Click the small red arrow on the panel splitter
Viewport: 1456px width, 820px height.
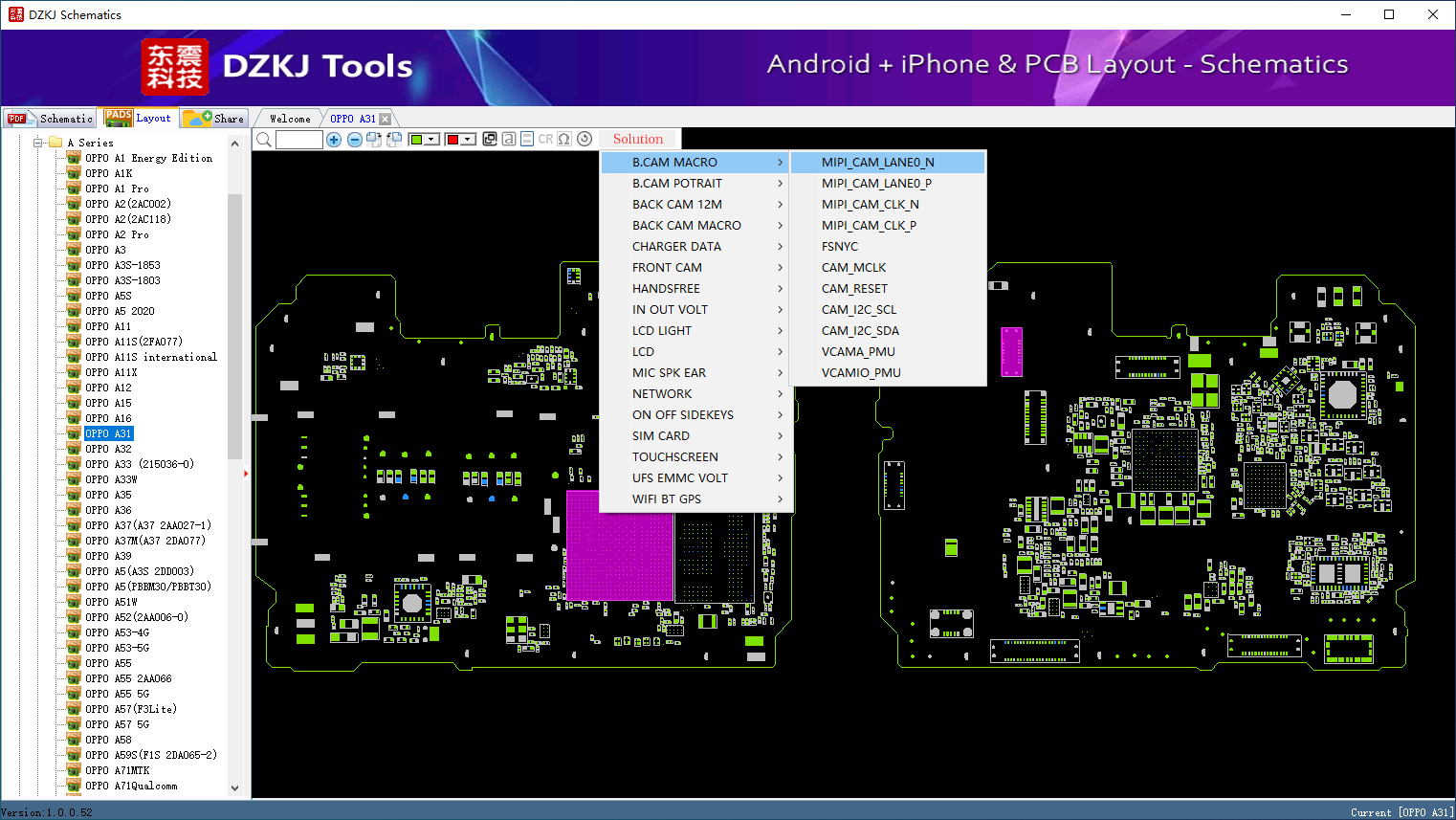point(246,474)
